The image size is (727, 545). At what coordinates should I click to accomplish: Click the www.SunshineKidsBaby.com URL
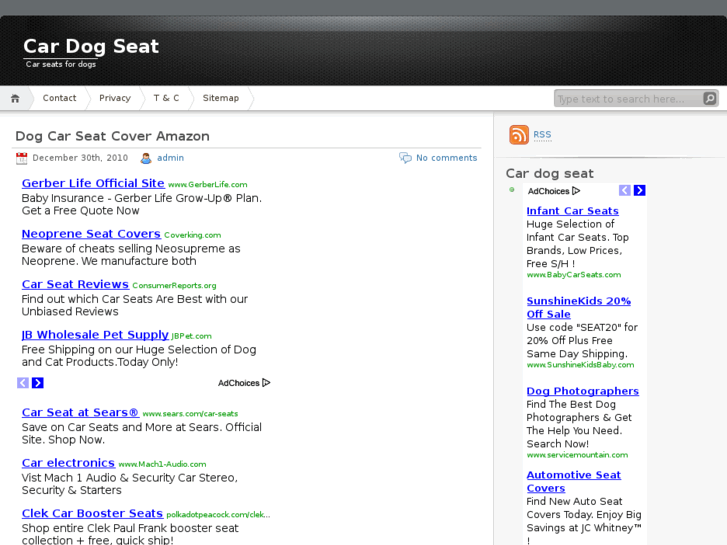tap(580, 365)
